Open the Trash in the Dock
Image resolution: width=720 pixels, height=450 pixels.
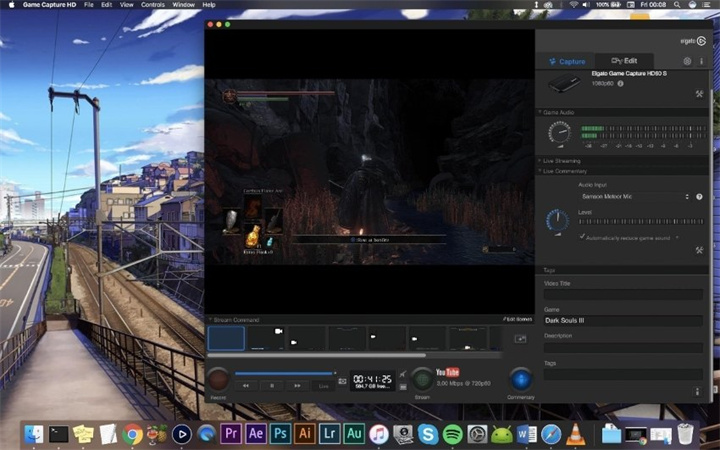(685, 434)
